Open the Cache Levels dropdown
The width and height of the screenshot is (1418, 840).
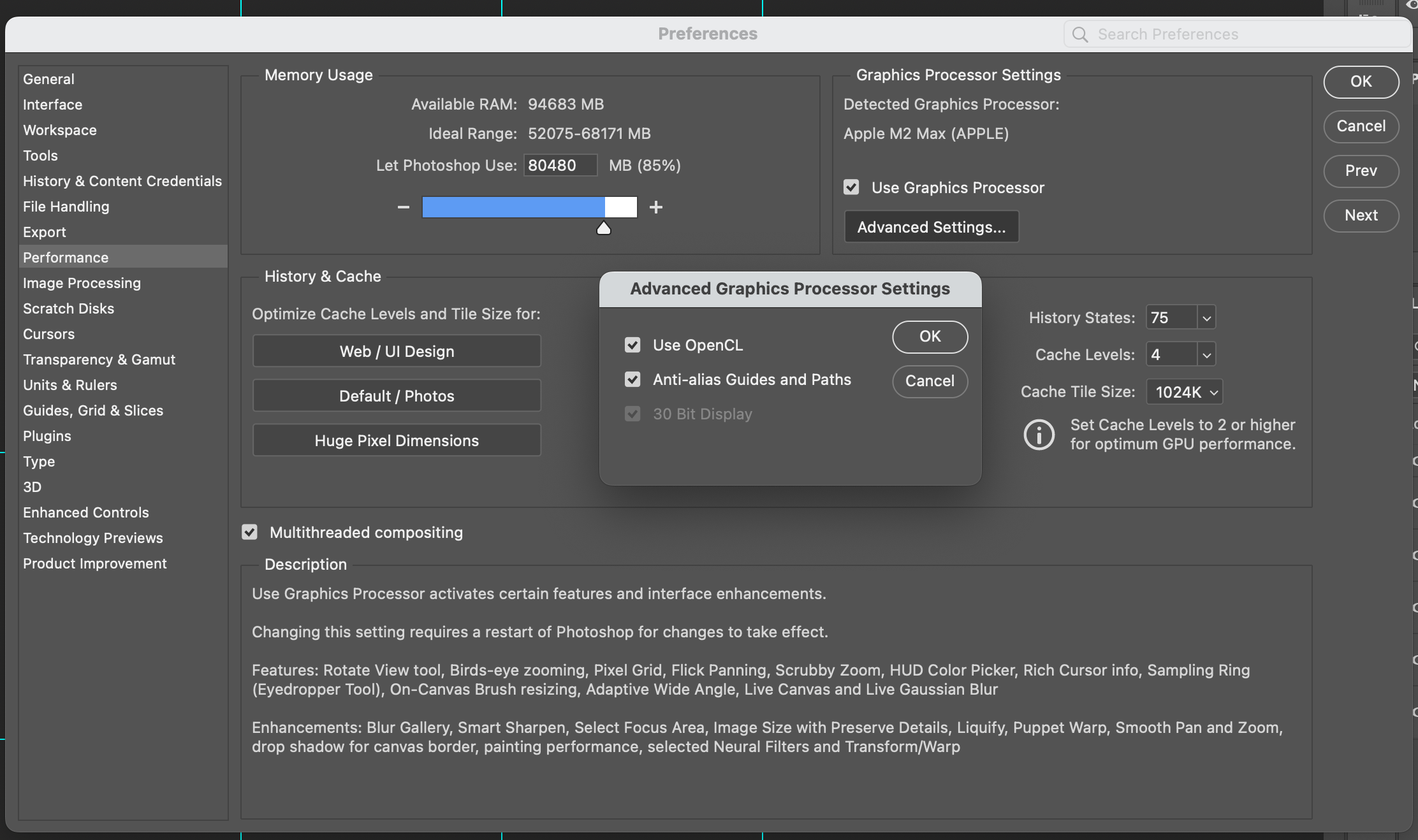tap(1206, 354)
